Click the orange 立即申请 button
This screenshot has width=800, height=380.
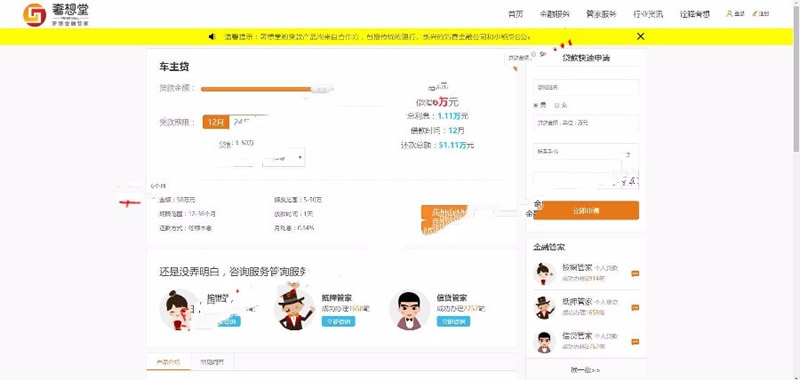[586, 210]
